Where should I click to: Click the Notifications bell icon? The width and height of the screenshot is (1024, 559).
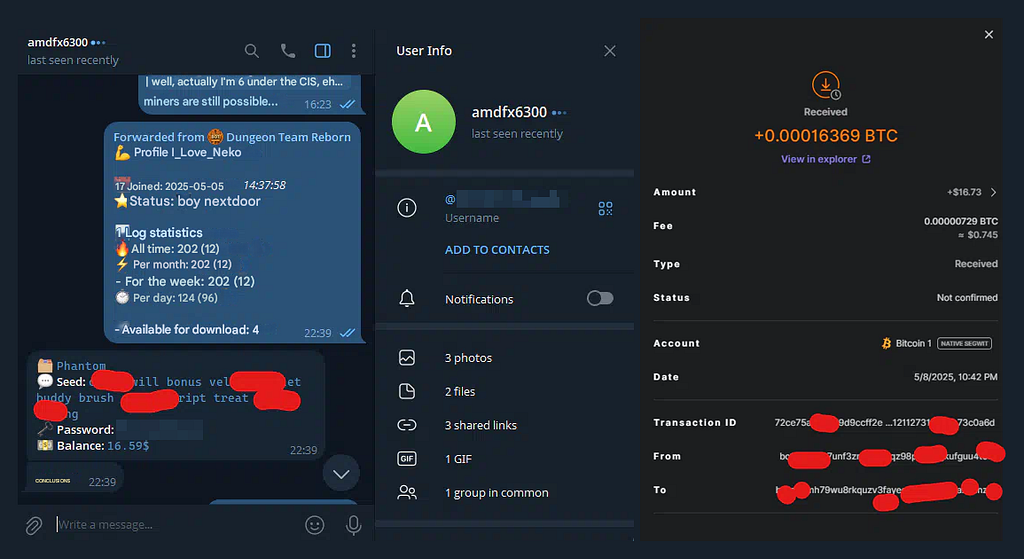pos(407,298)
